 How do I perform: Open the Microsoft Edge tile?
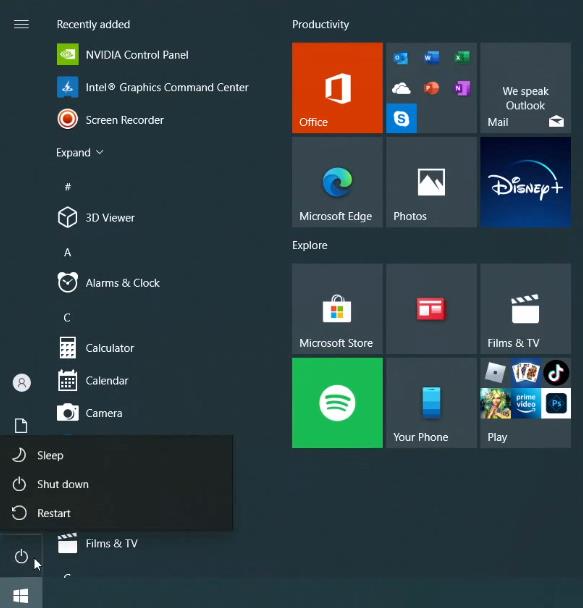(337, 182)
